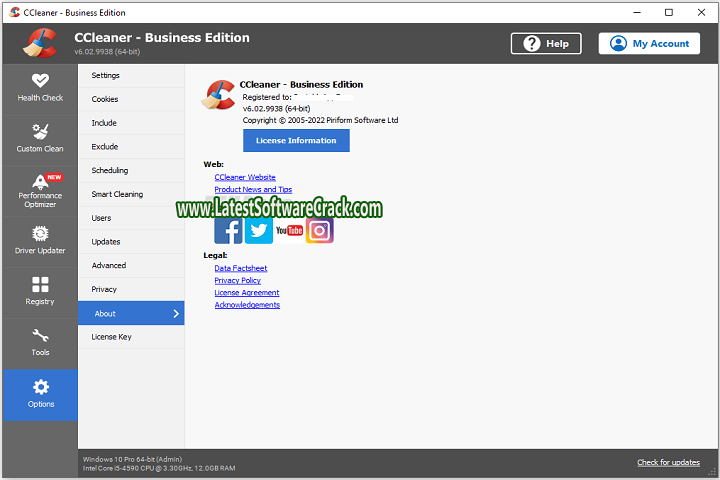The height and width of the screenshot is (480, 720).
Task: Click the Windows 10 Pro system info text
Action: coord(132,459)
